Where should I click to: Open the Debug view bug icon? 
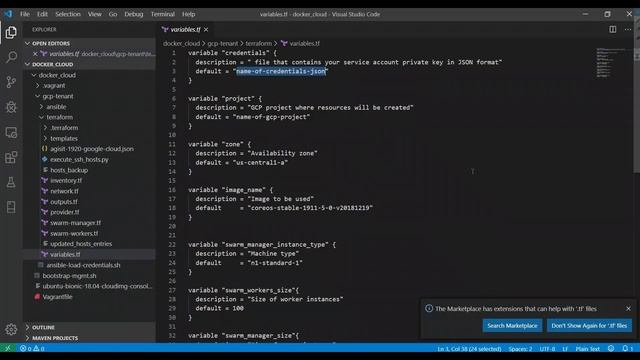pos(11,107)
